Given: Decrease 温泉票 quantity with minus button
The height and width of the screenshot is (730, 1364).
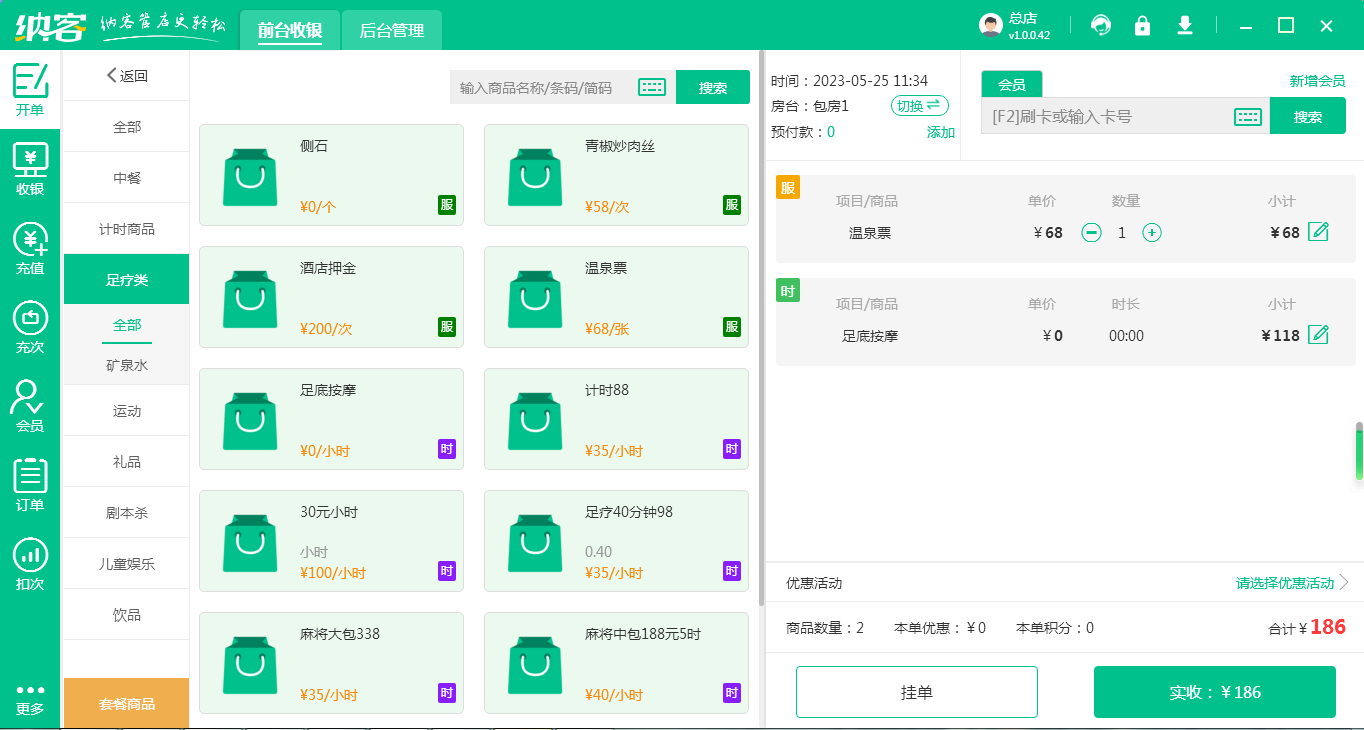Looking at the screenshot, I should (x=1092, y=232).
